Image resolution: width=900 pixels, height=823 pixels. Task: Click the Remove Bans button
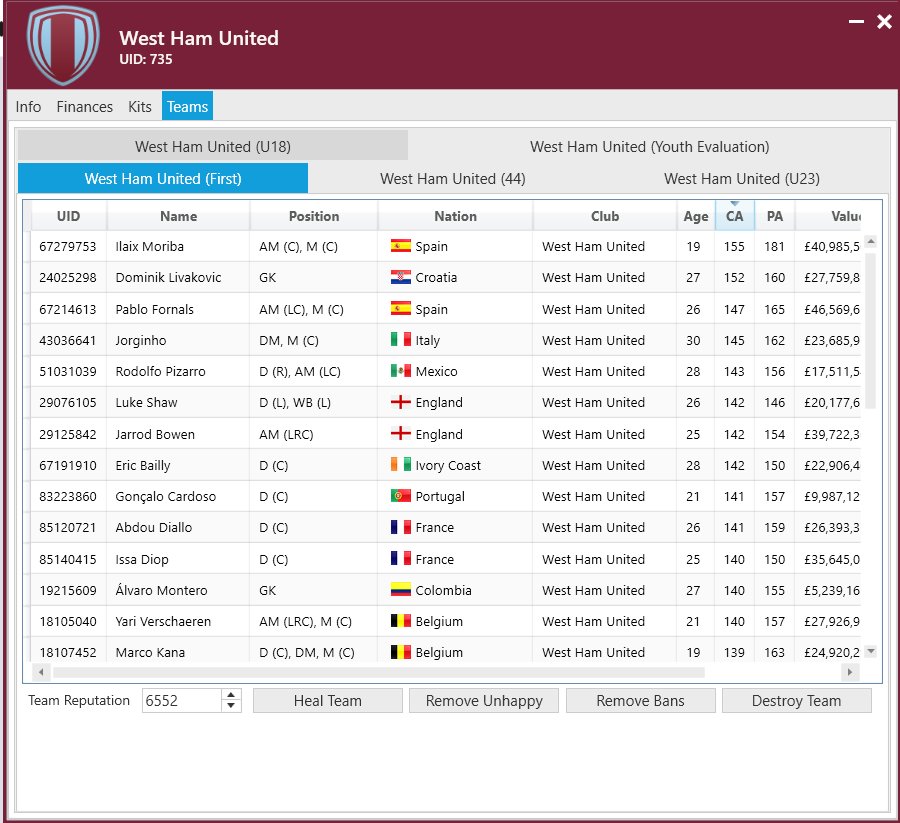641,701
